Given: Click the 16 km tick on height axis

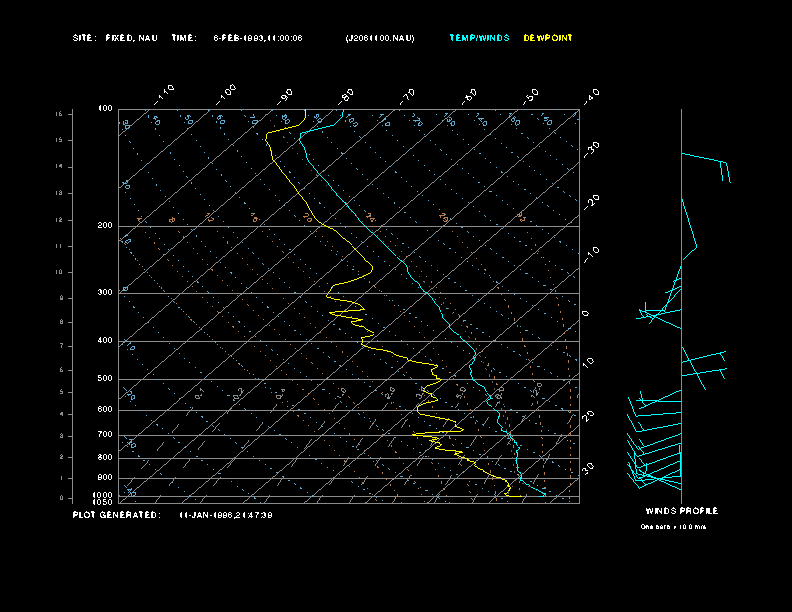Looking at the screenshot, I should pos(59,114).
